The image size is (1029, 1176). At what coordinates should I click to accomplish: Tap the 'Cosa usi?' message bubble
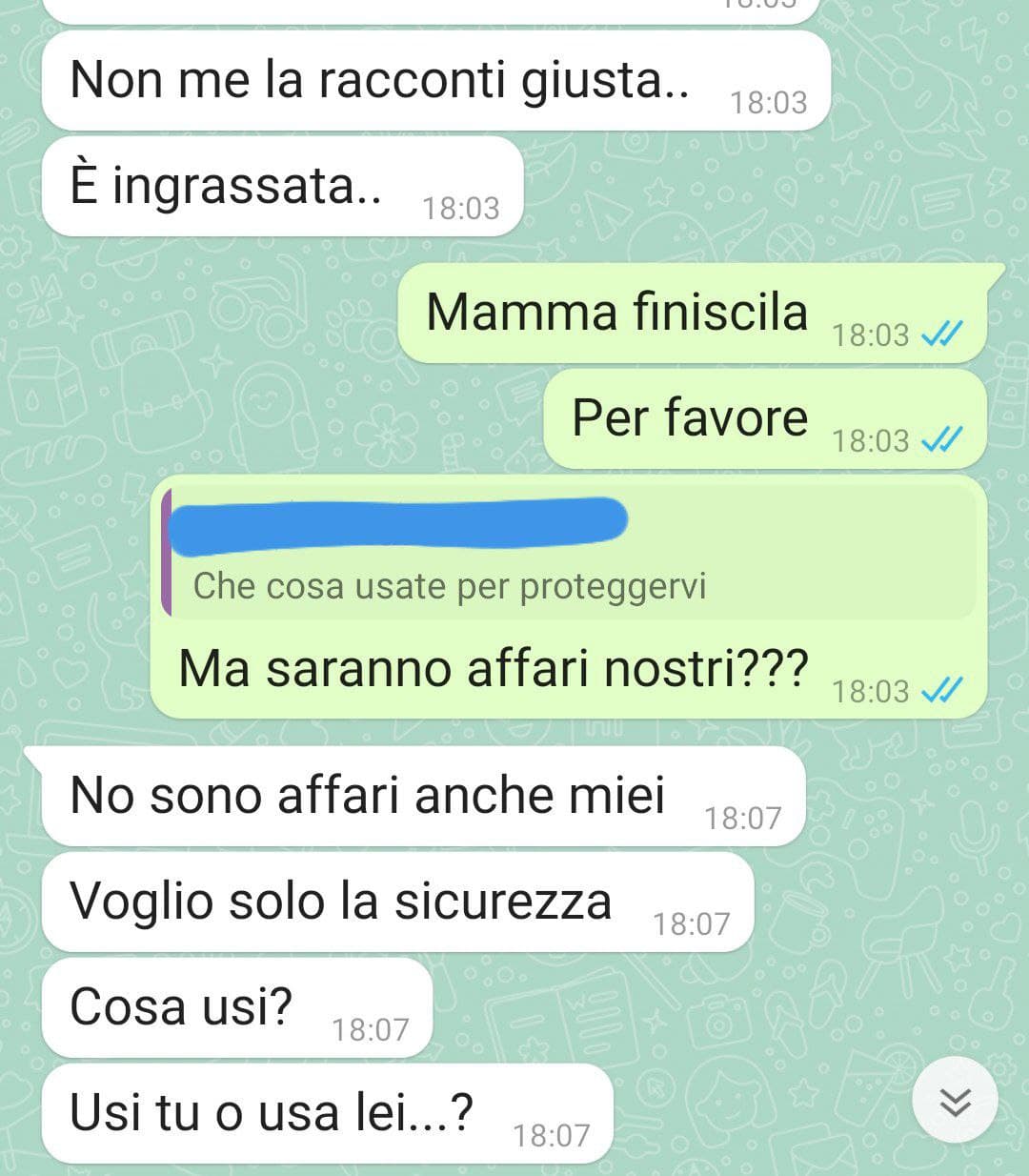click(x=237, y=1008)
